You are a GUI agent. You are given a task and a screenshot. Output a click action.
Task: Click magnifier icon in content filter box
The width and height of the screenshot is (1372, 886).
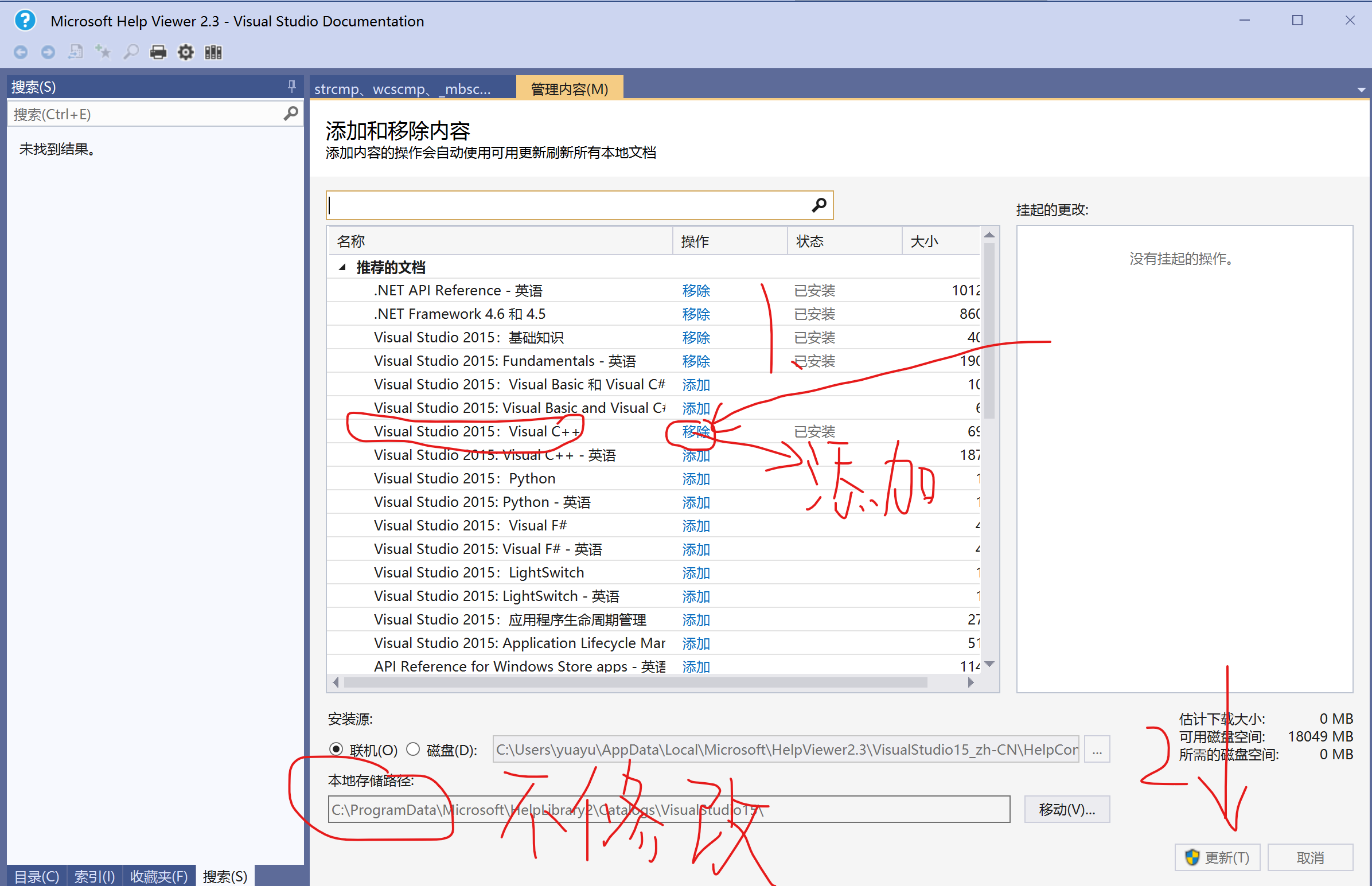coord(818,205)
